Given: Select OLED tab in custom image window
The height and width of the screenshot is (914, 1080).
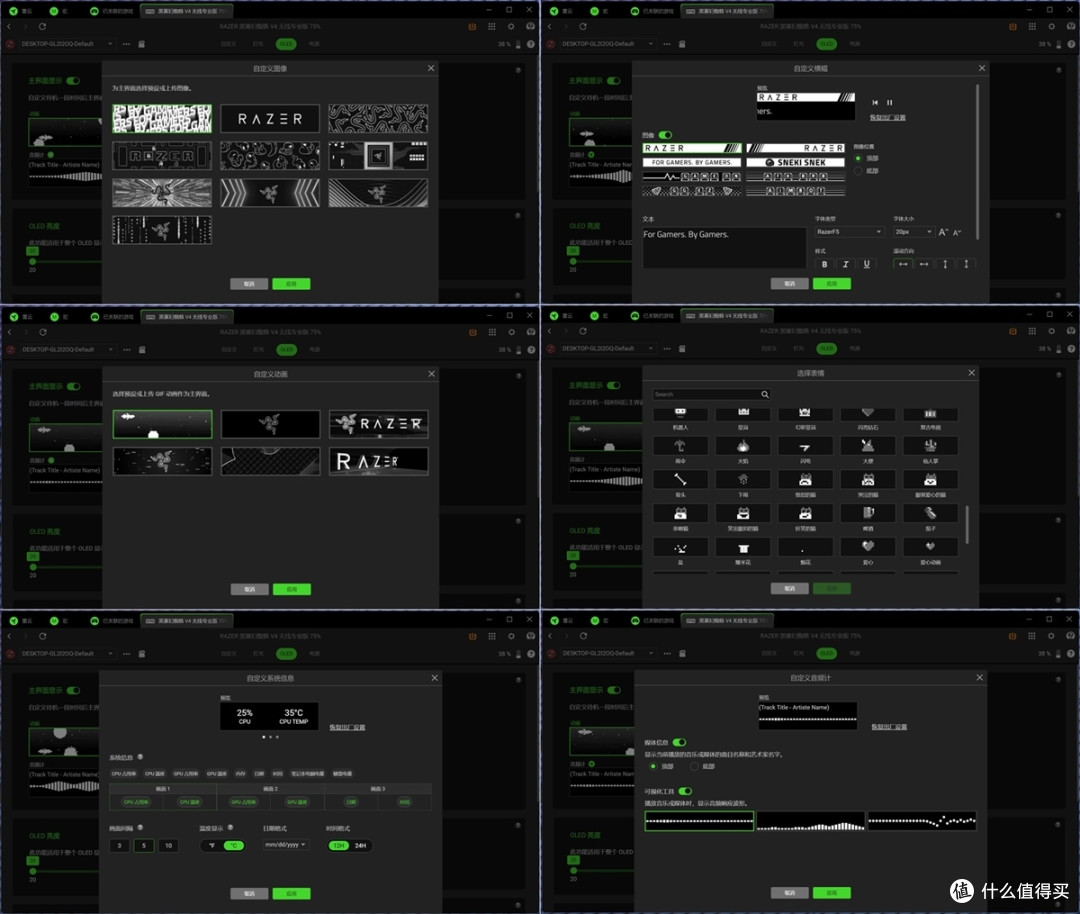Looking at the screenshot, I should tap(286, 44).
